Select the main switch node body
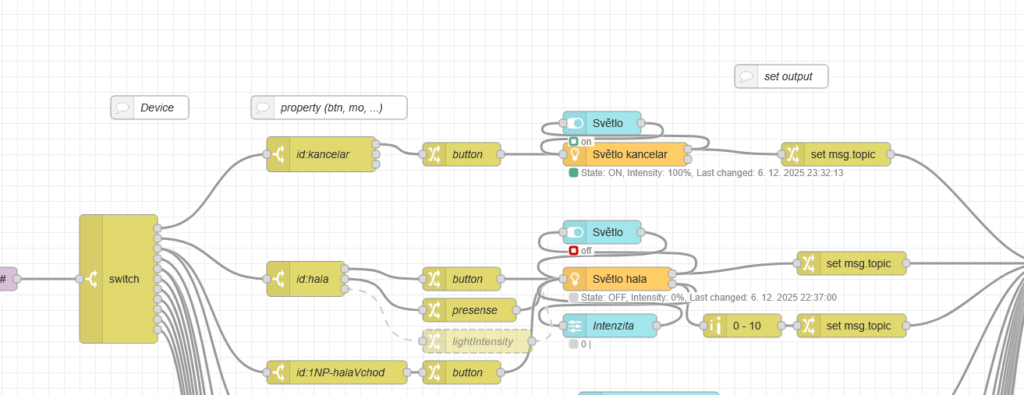The width and height of the screenshot is (1024, 395). click(x=119, y=279)
